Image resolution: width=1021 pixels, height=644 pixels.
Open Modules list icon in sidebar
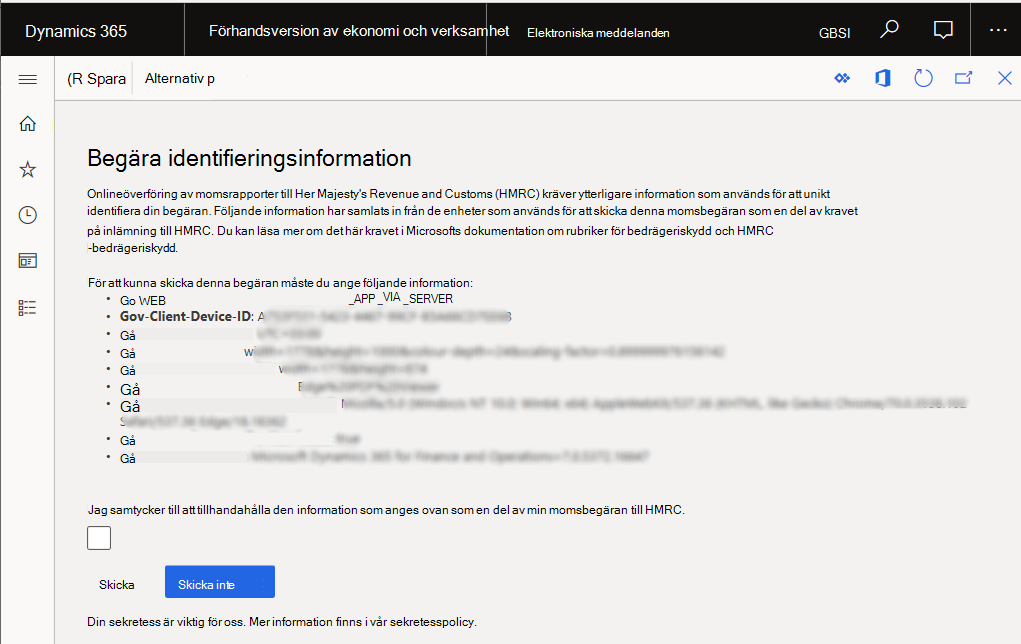click(27, 307)
